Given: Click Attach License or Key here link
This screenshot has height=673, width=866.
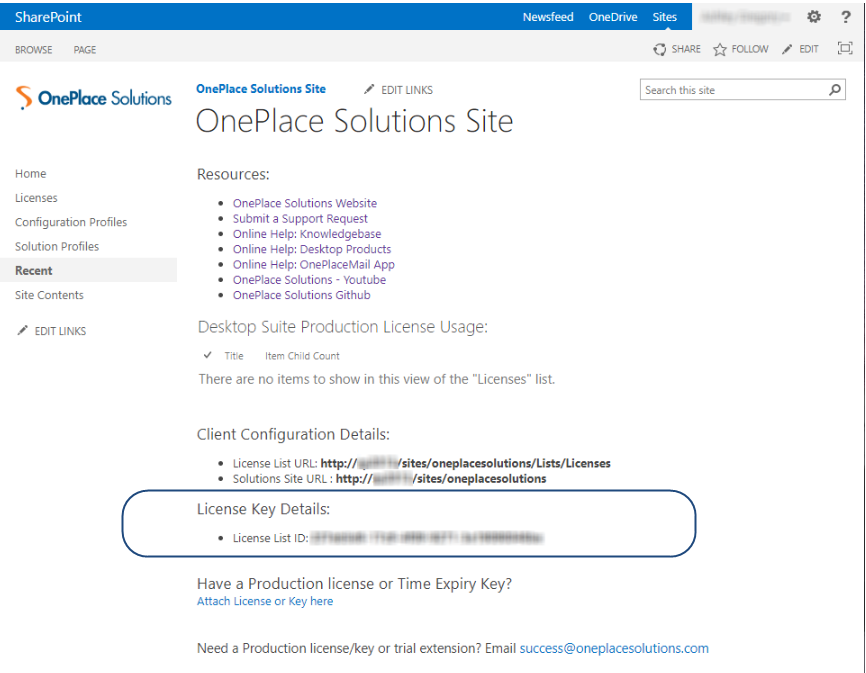Looking at the screenshot, I should (265, 601).
